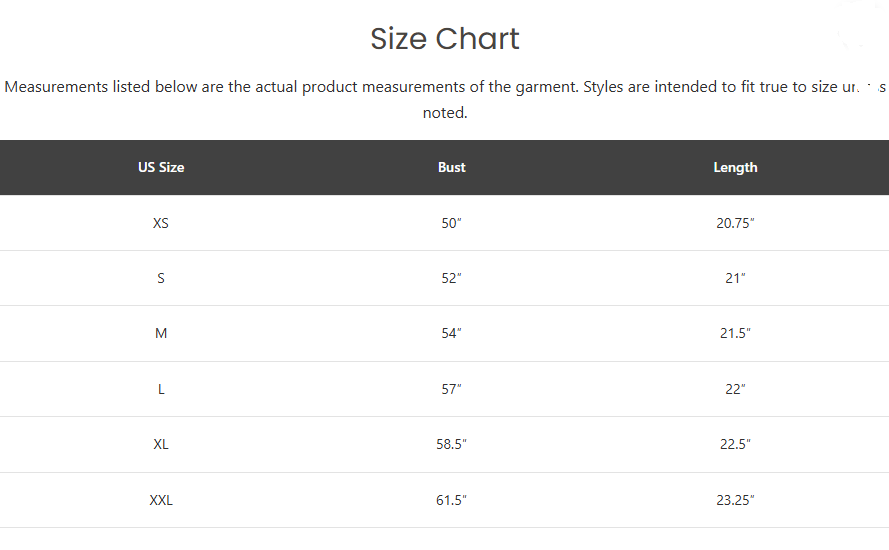Click the L size row label
889x550 pixels.
161,389
